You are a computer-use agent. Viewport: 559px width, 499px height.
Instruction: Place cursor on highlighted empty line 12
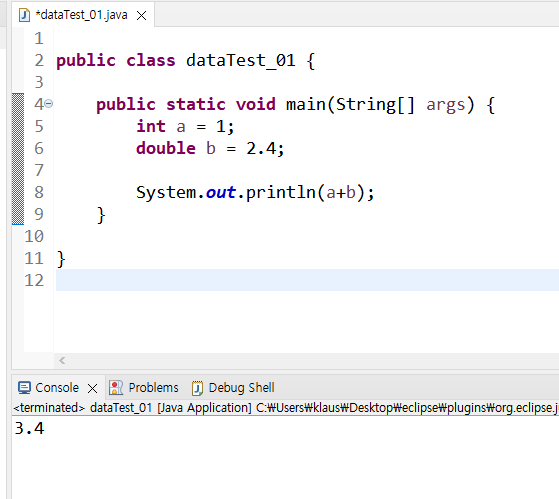pos(307,280)
